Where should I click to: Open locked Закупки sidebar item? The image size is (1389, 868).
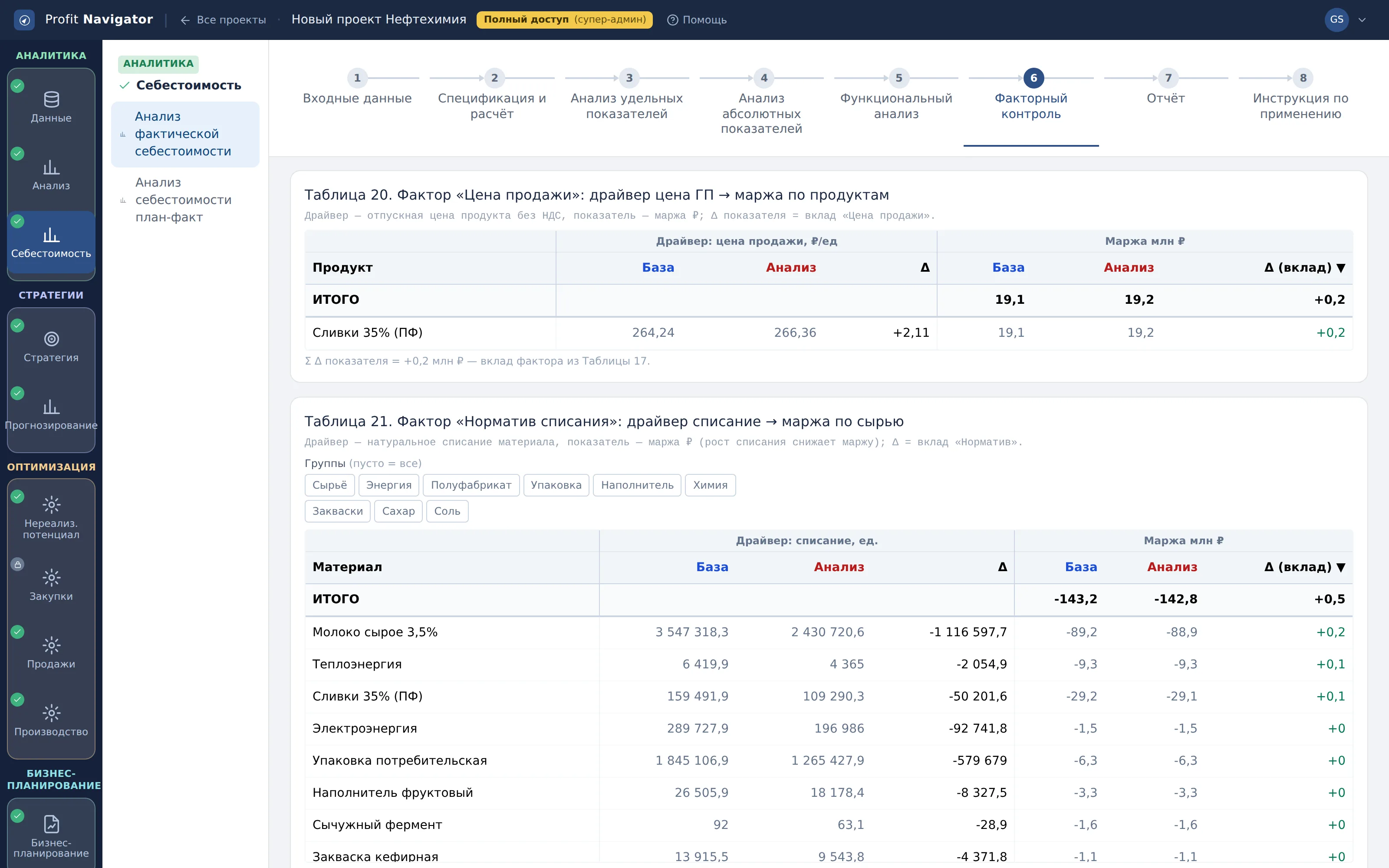click(51, 585)
